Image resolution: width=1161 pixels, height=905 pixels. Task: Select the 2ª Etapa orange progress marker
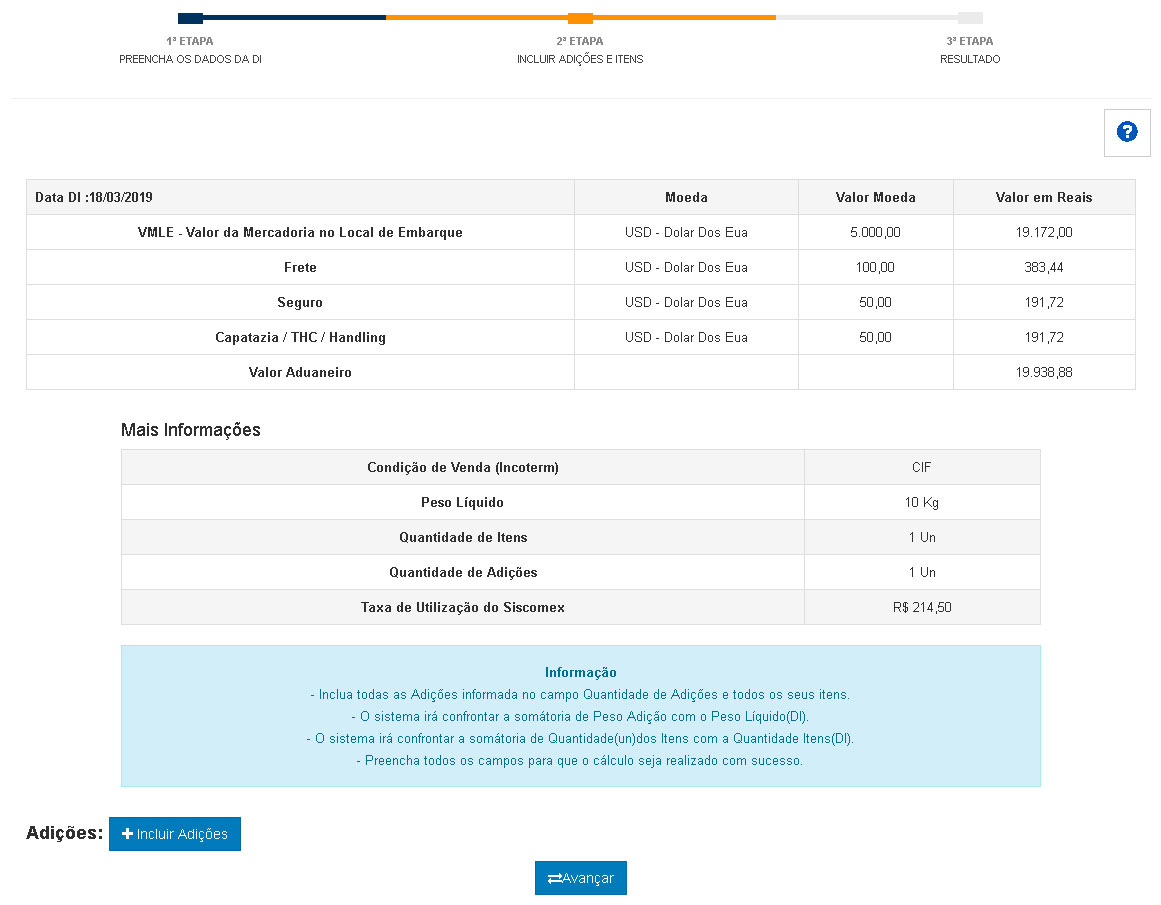pos(581,17)
